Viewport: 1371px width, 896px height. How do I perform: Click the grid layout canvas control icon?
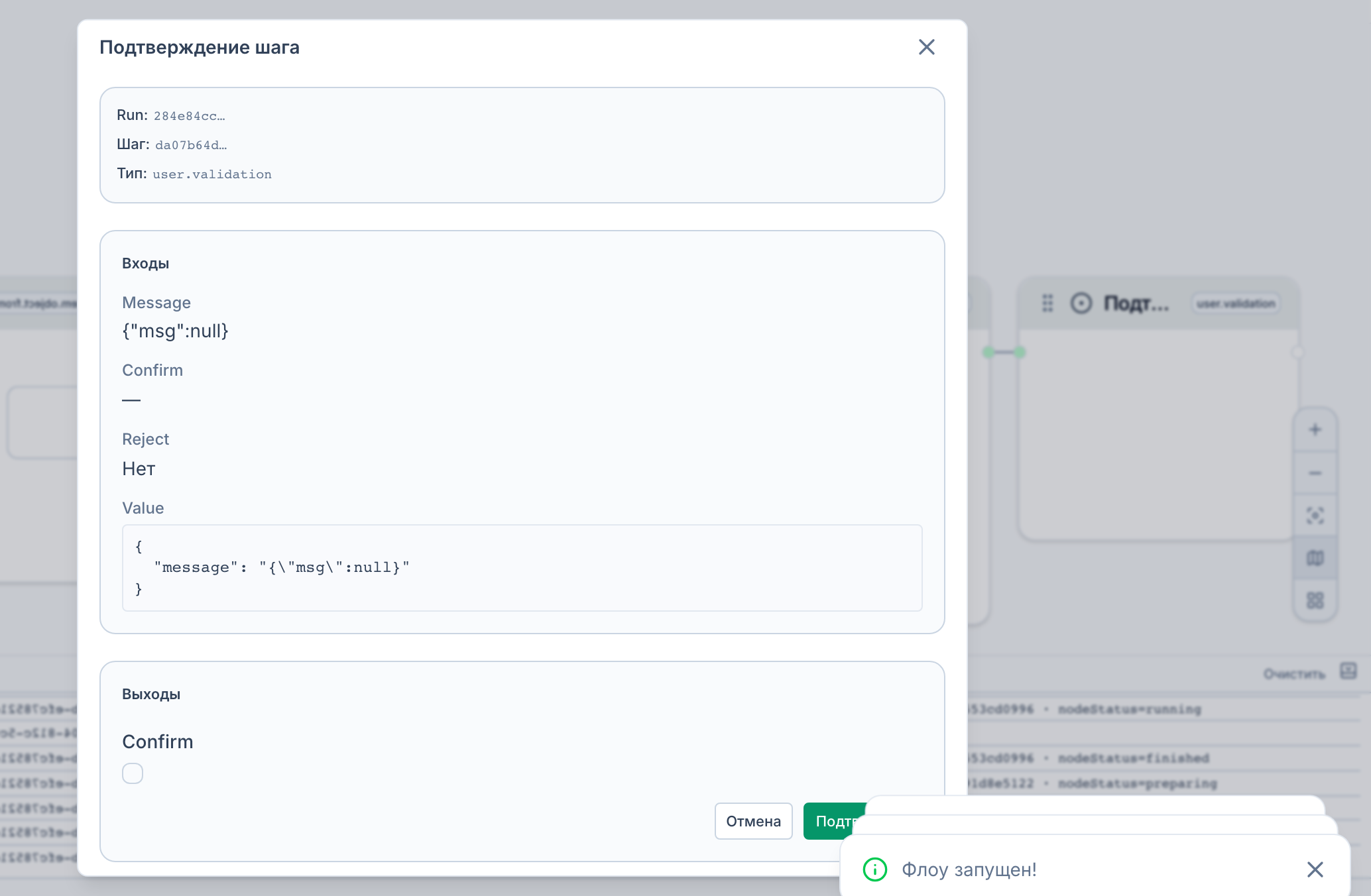click(x=1315, y=600)
